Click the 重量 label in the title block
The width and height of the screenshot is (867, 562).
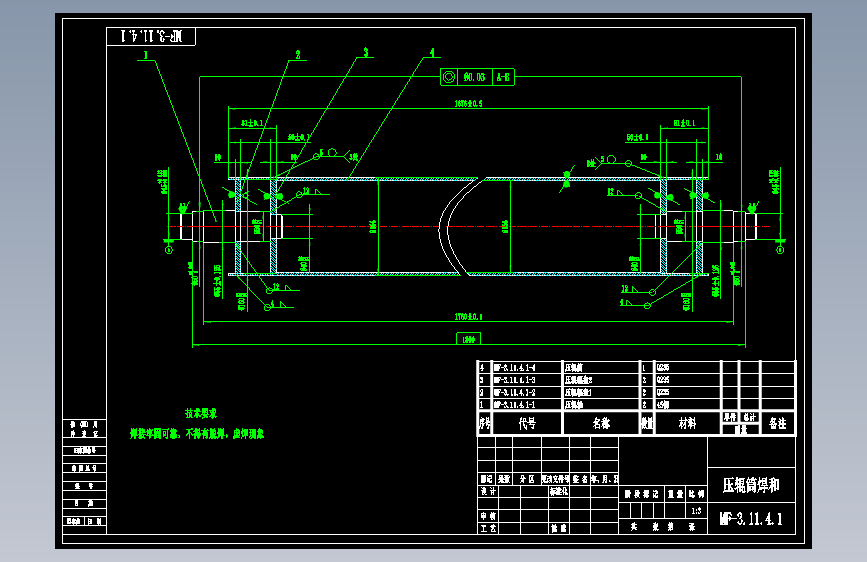pos(675,494)
